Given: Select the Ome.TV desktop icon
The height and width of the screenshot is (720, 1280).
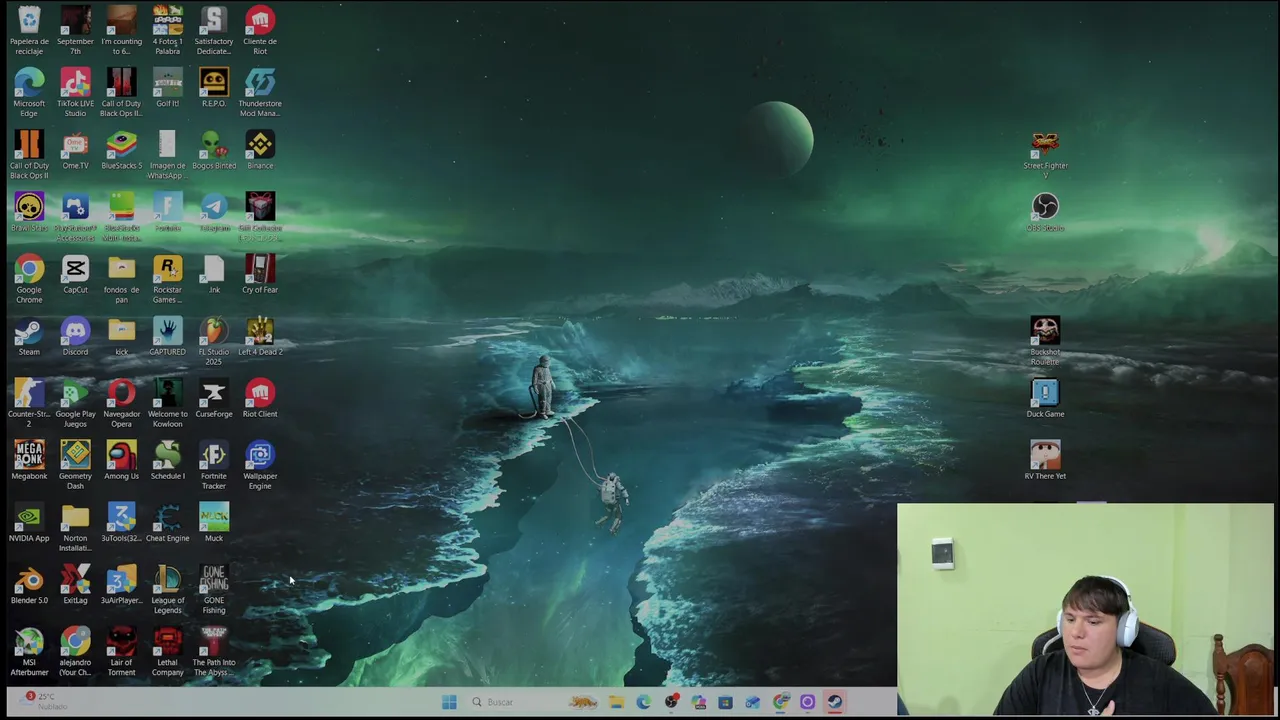Looking at the screenshot, I should click(75, 150).
